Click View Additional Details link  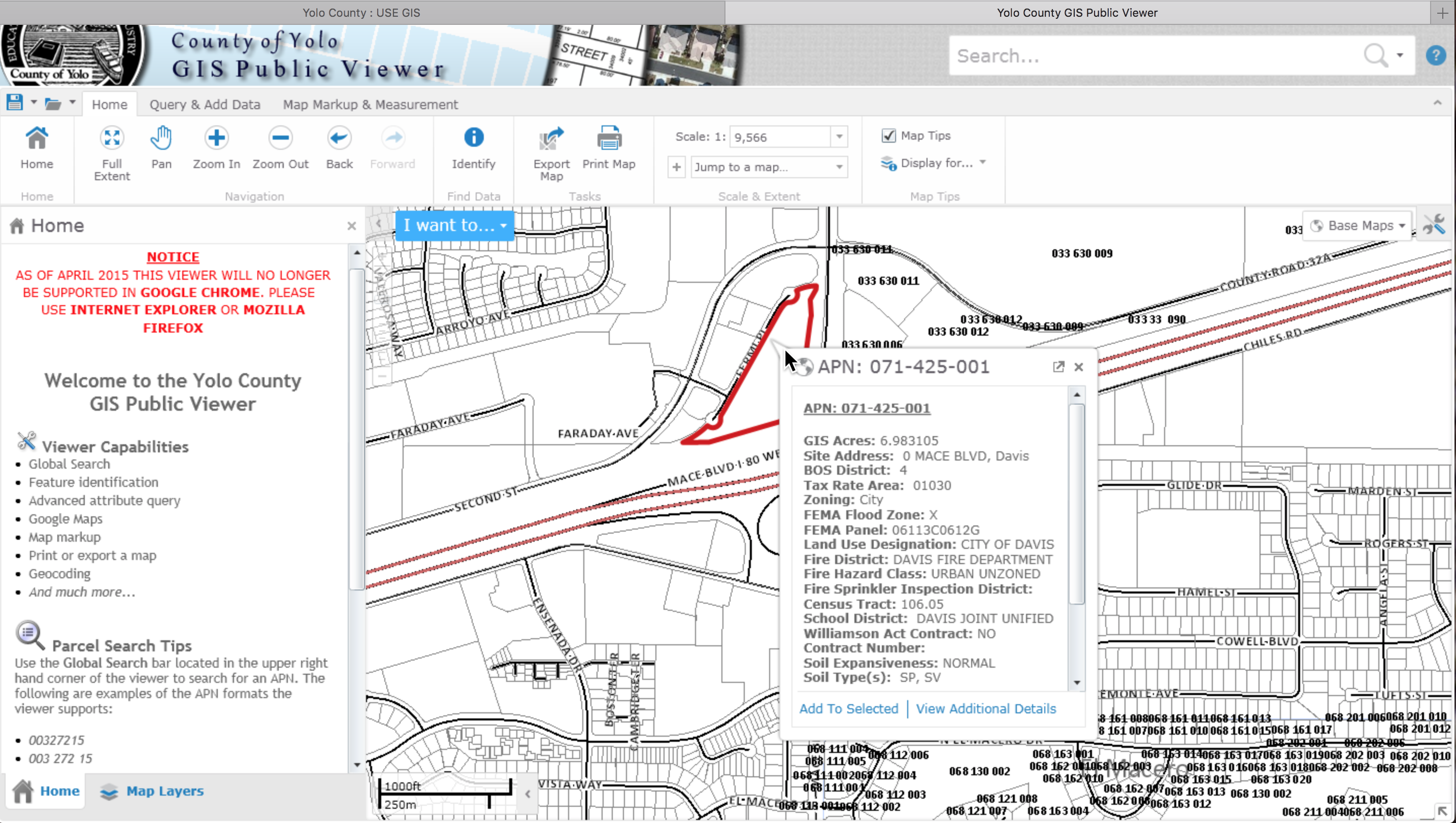click(x=986, y=708)
